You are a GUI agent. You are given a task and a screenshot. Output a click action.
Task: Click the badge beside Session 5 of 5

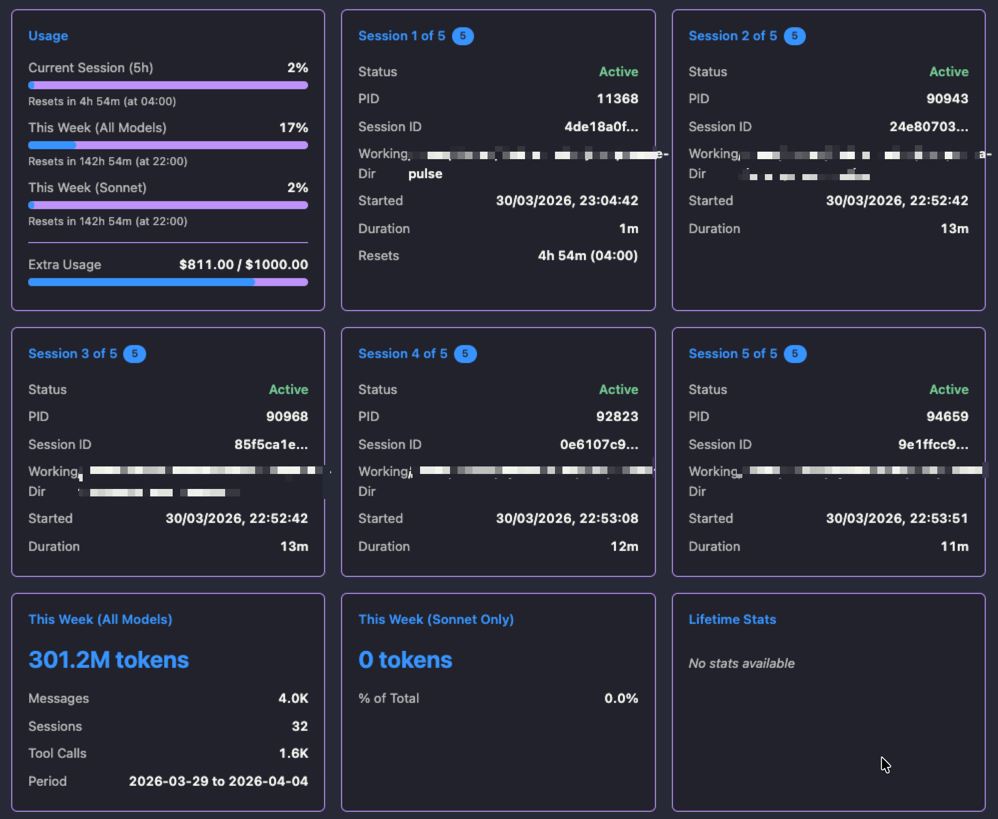[x=795, y=353]
